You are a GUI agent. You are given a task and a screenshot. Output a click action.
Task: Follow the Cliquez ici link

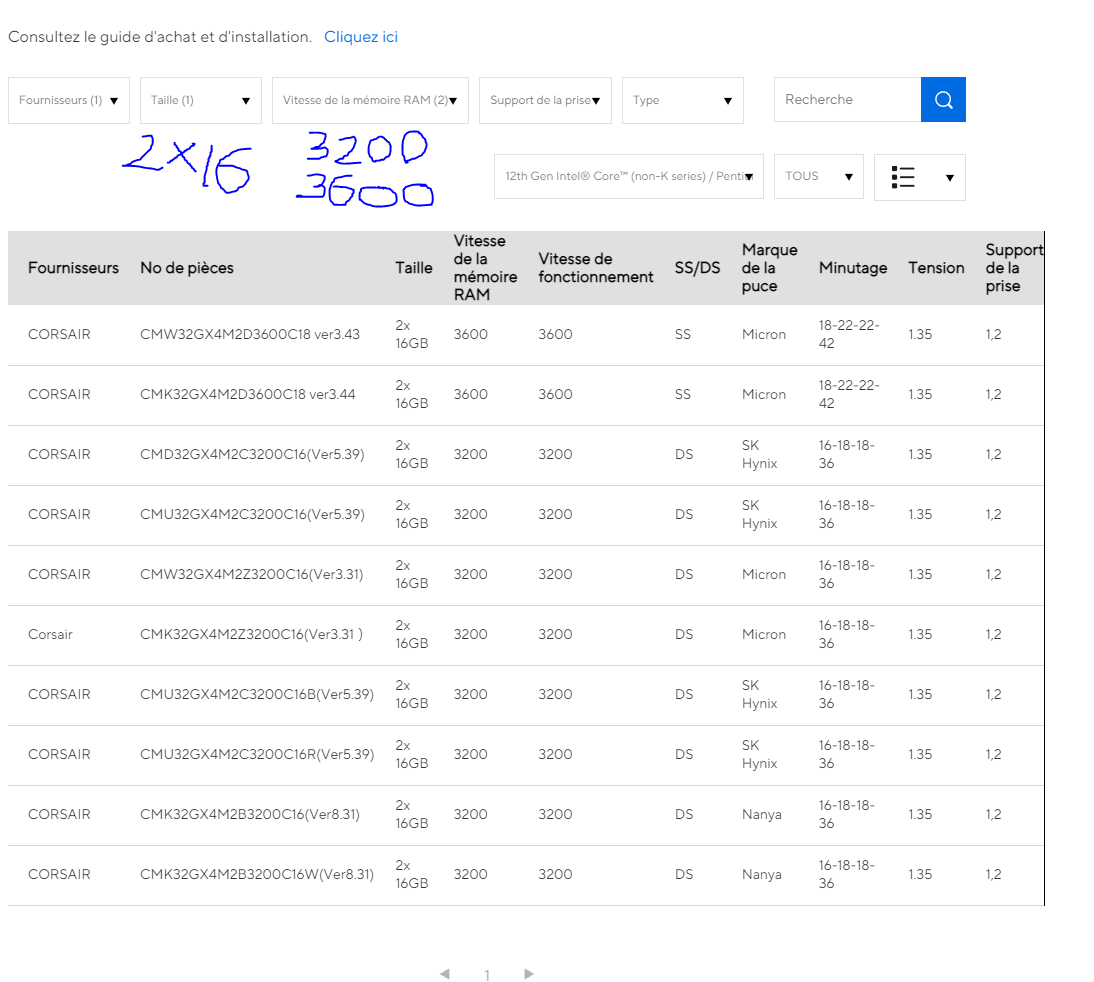pyautogui.click(x=361, y=37)
